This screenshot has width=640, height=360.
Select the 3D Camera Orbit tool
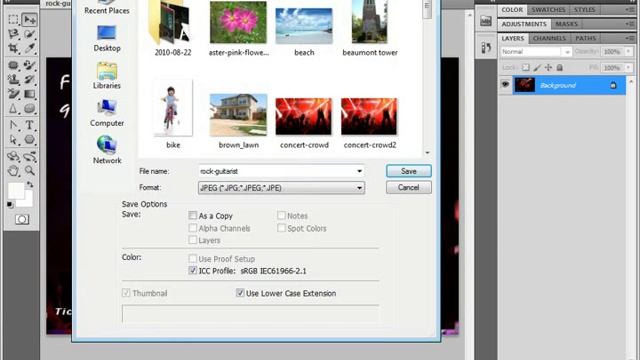tap(29, 156)
